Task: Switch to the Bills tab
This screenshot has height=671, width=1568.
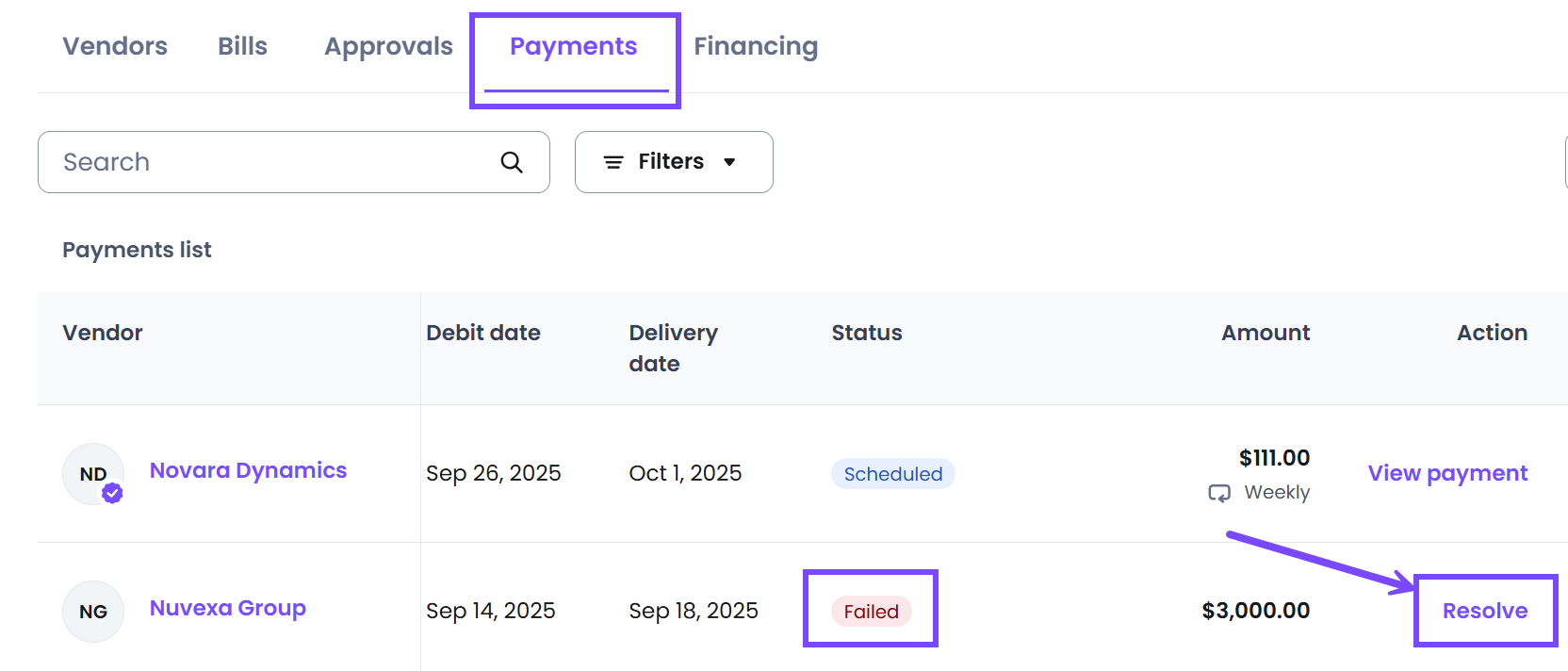Action: pos(242,46)
